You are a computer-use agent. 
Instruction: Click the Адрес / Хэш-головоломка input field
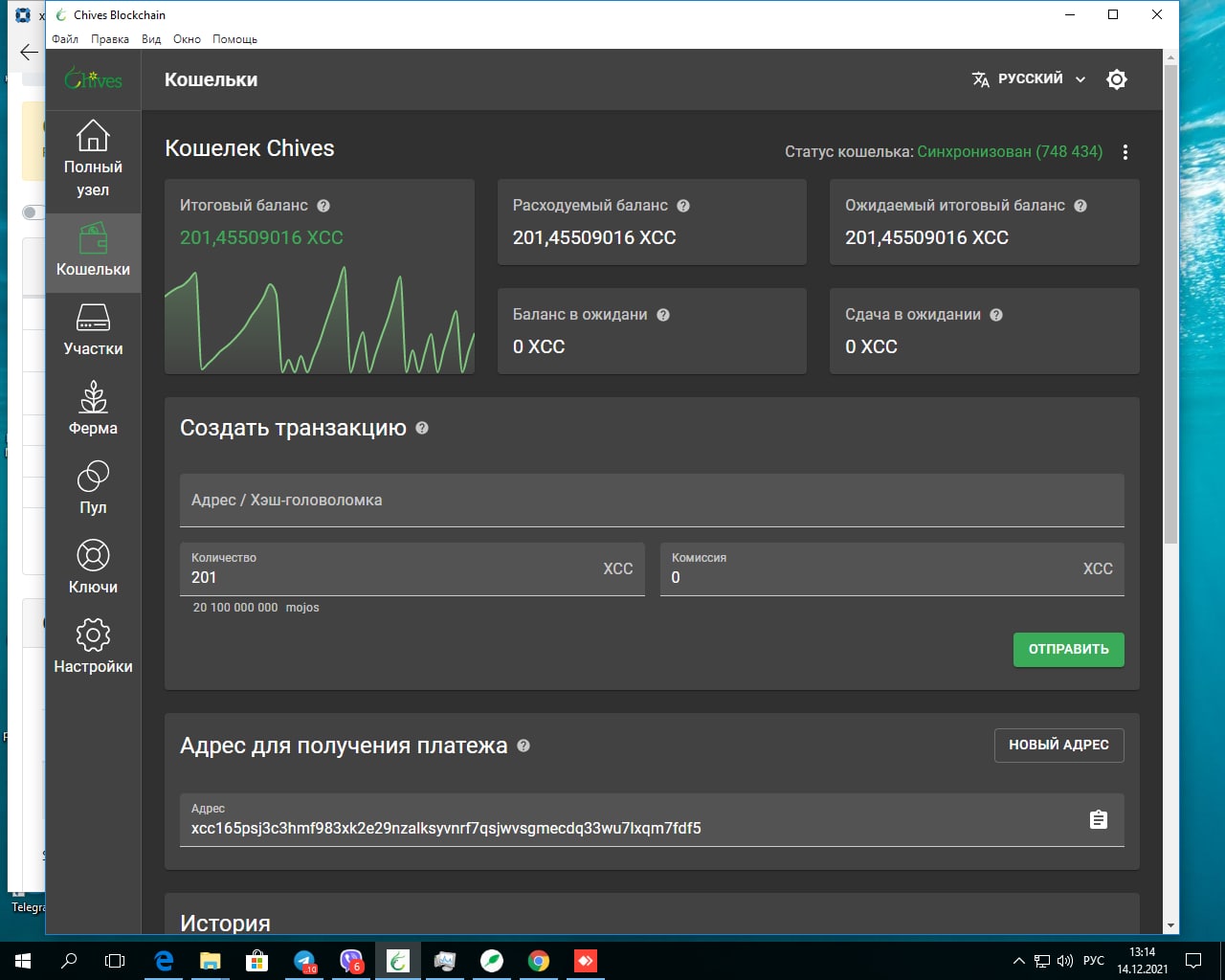pos(652,500)
